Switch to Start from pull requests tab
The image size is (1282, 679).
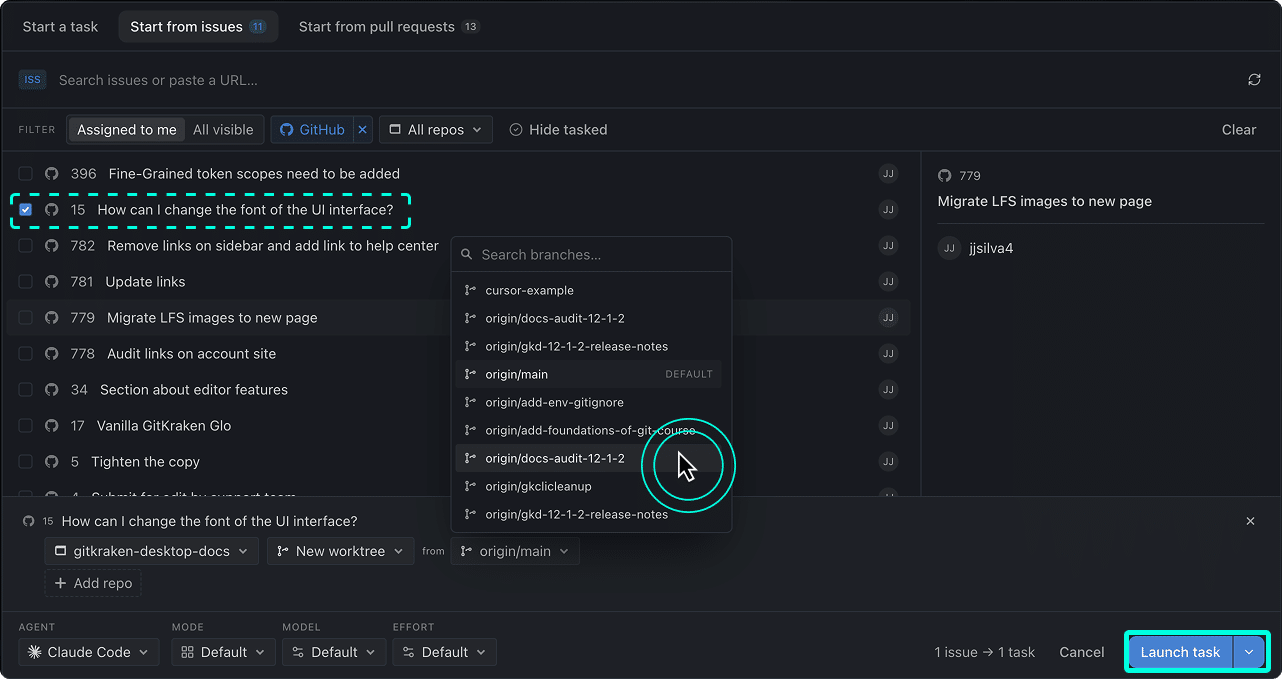(389, 27)
